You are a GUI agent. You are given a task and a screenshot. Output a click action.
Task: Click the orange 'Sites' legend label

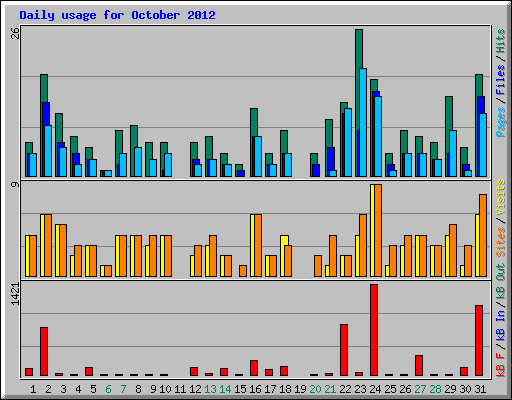coord(501,242)
